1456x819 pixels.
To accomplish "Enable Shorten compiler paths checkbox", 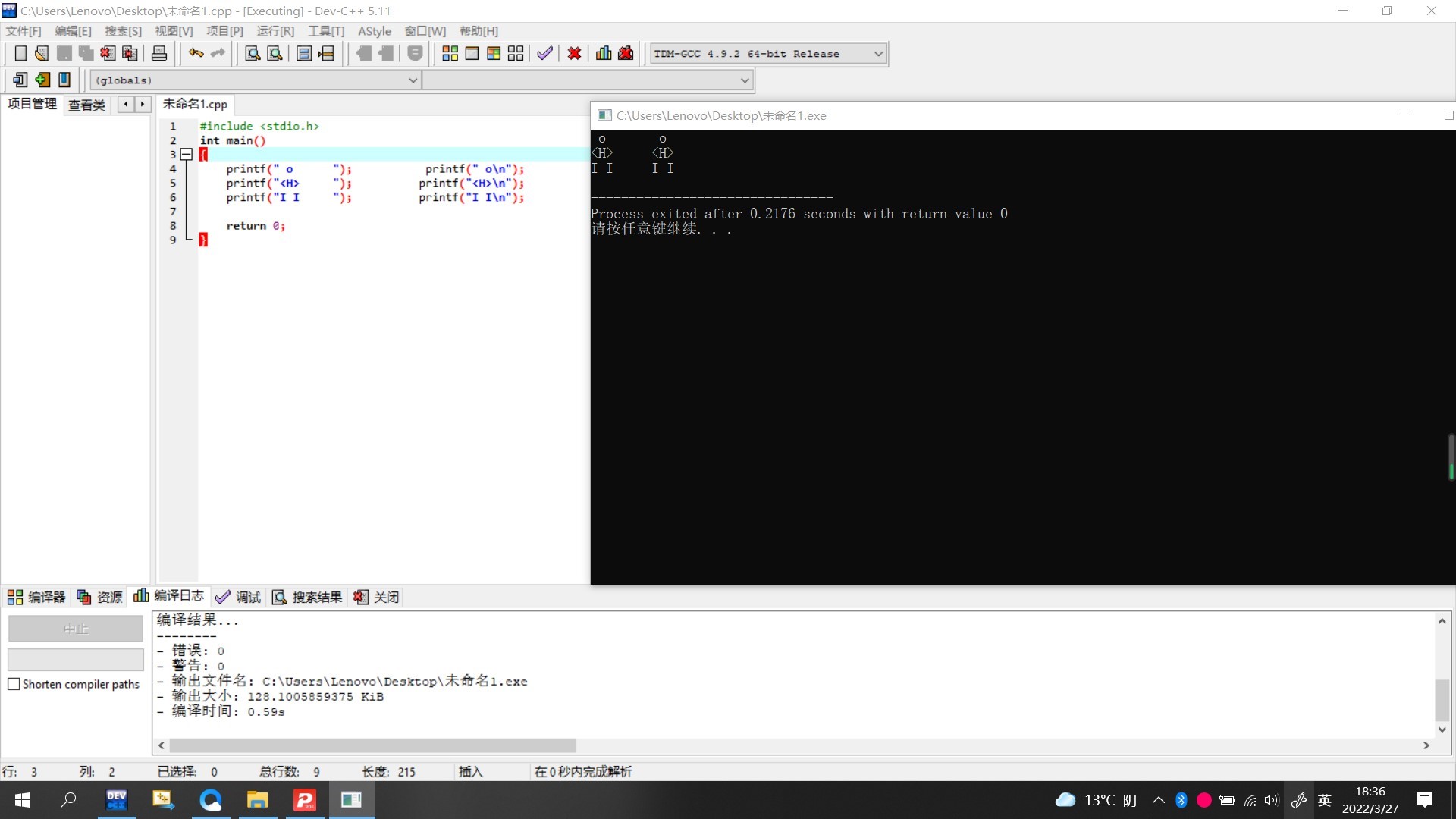I will [14, 684].
